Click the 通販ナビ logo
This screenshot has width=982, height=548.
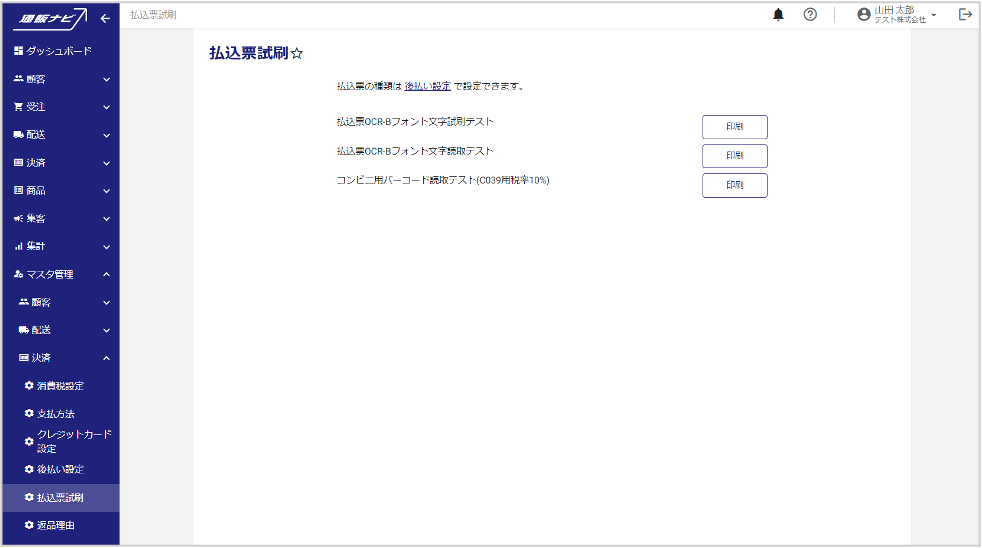click(55, 18)
